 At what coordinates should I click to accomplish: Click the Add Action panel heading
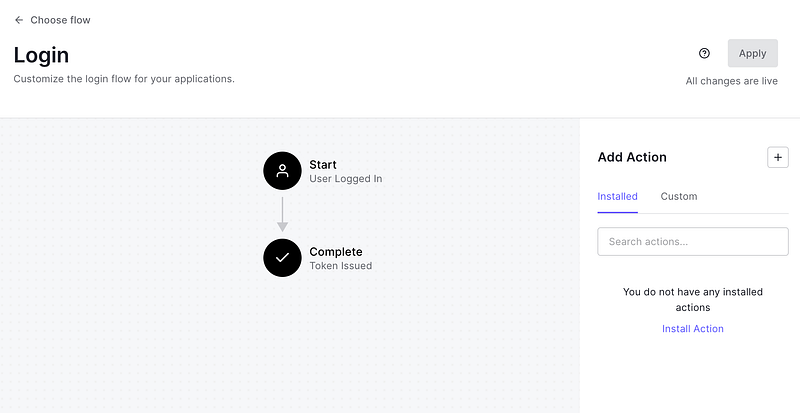point(632,157)
